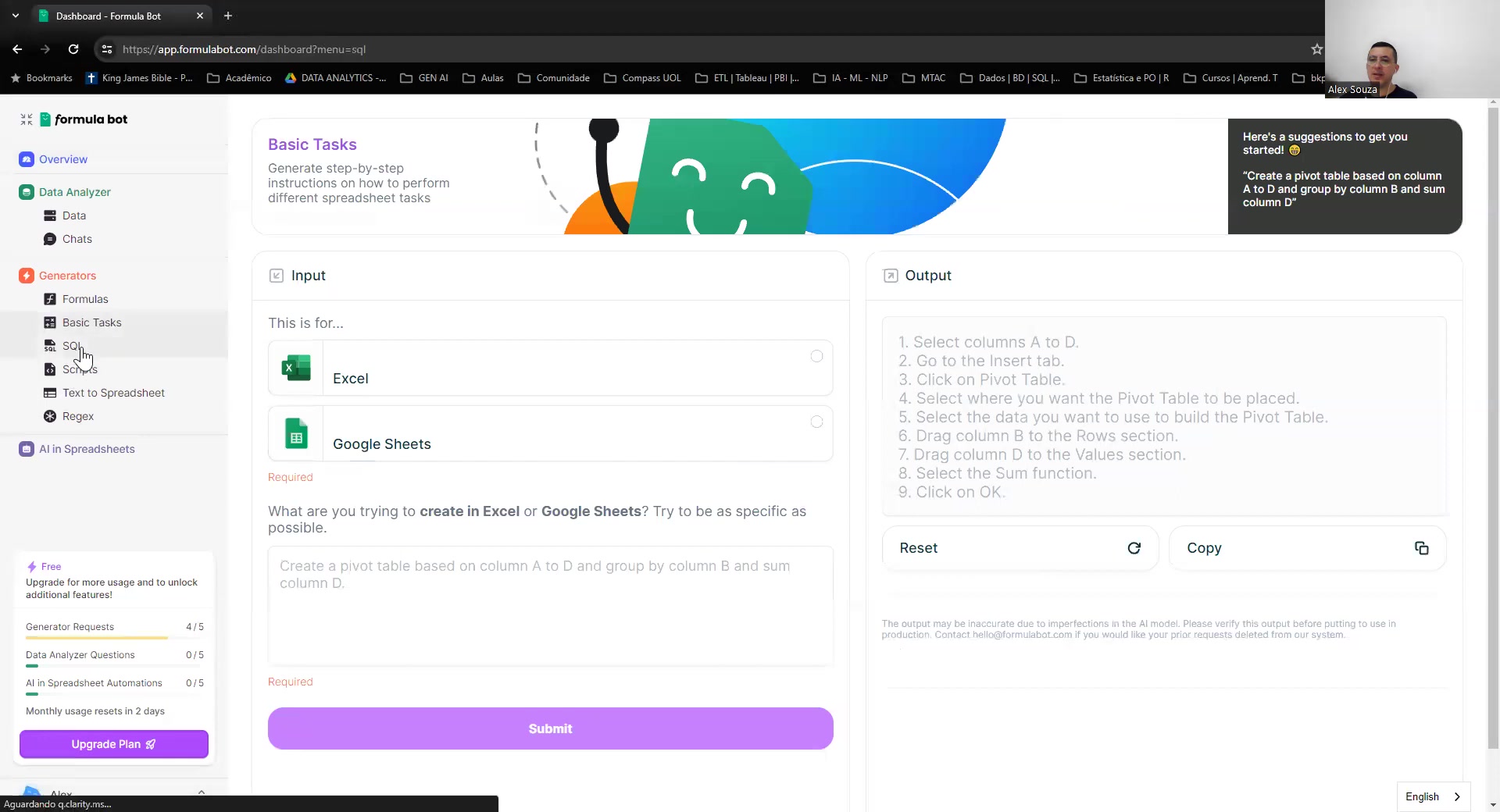
Task: Open the Data tab under Data Analyzer
Action: pos(74,215)
